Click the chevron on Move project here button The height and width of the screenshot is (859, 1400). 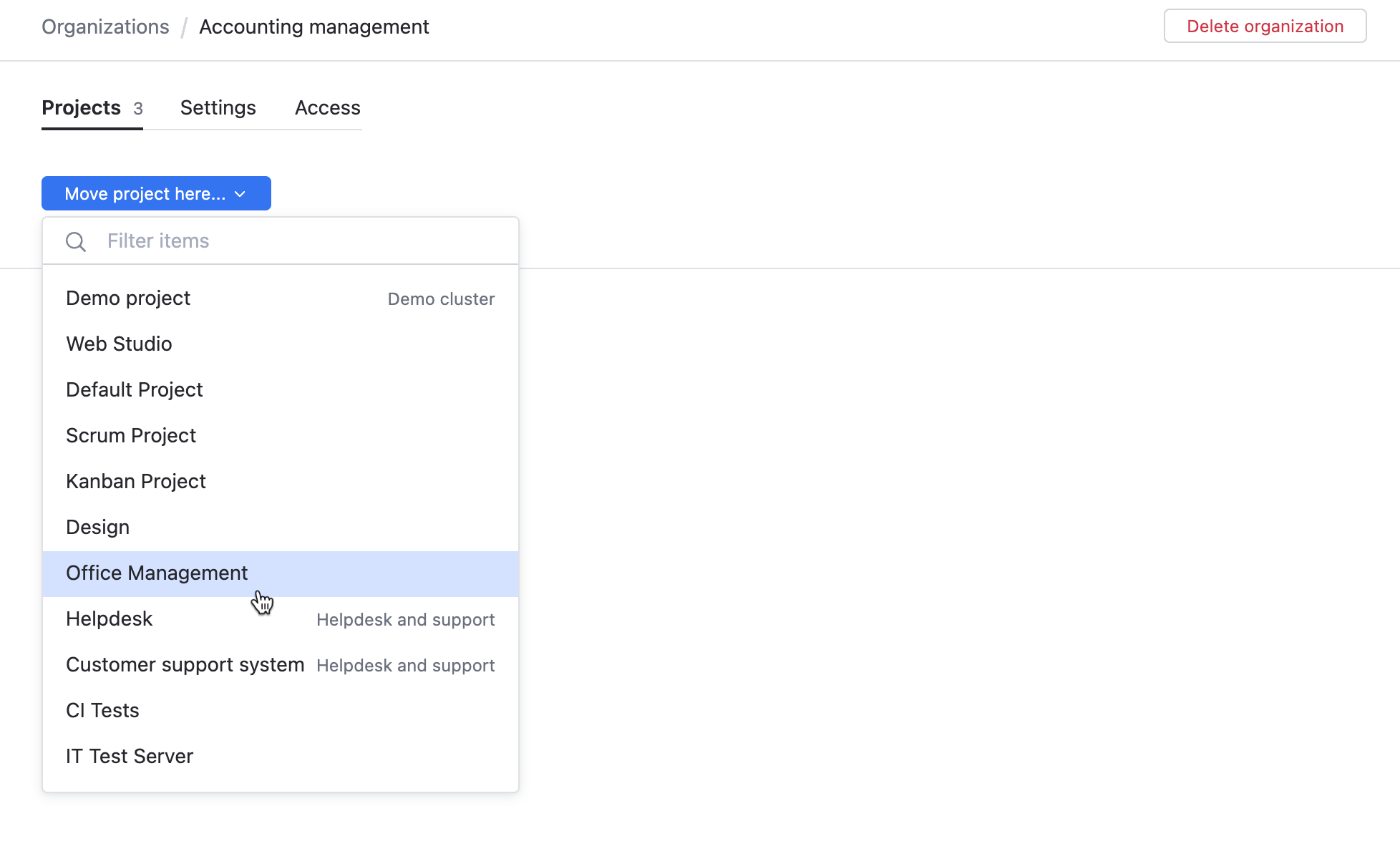click(x=241, y=193)
